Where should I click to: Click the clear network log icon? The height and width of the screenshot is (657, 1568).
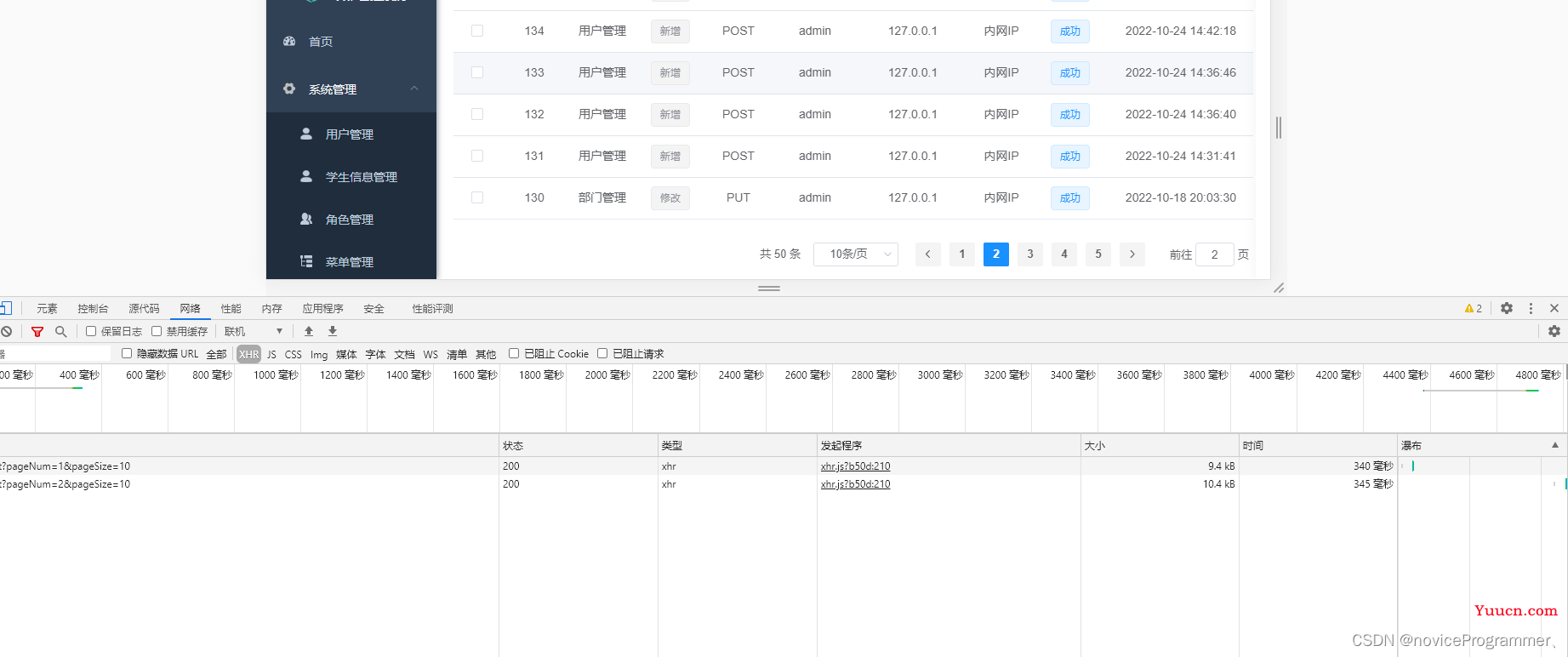point(6,331)
